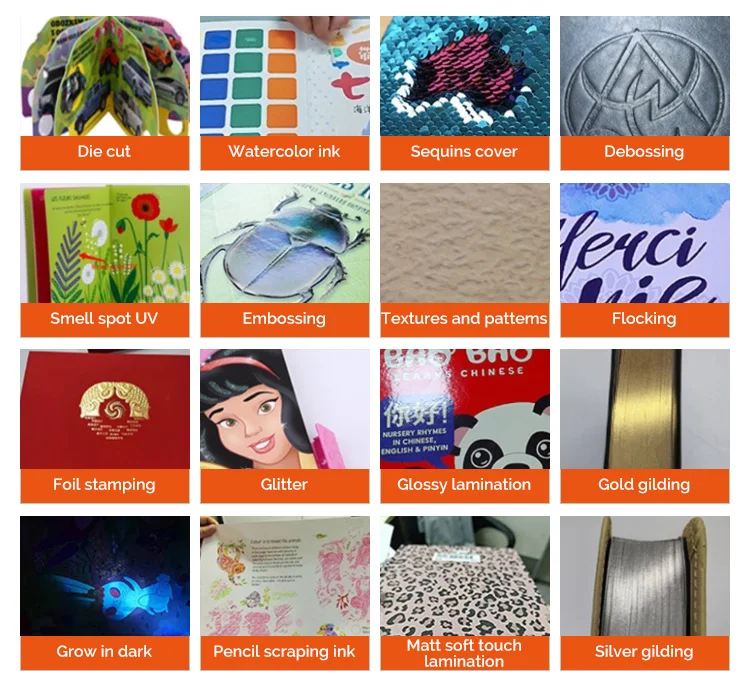The image size is (750, 694).
Task: Open the Smell spot UV picture
Action: (105, 243)
